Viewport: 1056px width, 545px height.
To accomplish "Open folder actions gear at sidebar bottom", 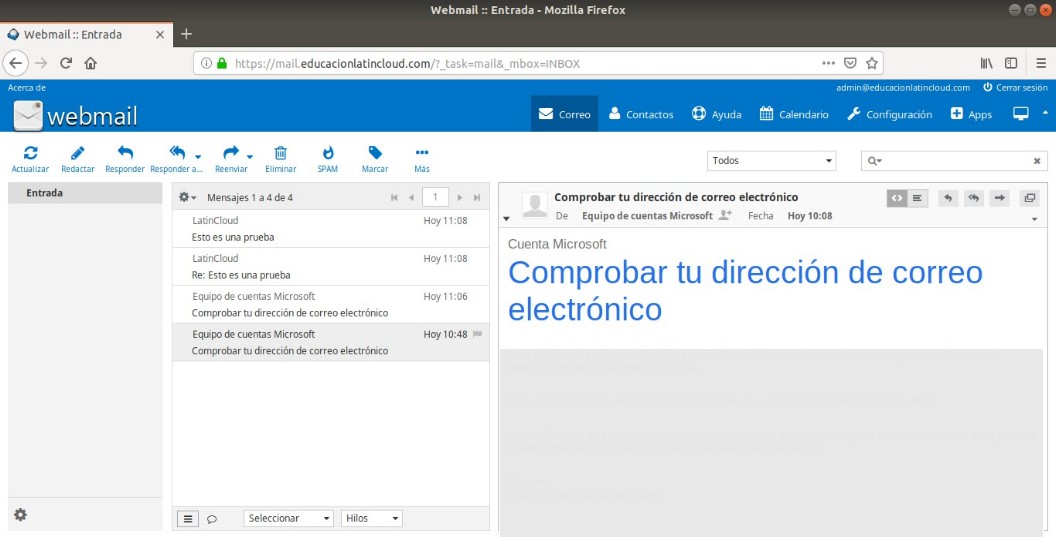I will tap(21, 515).
